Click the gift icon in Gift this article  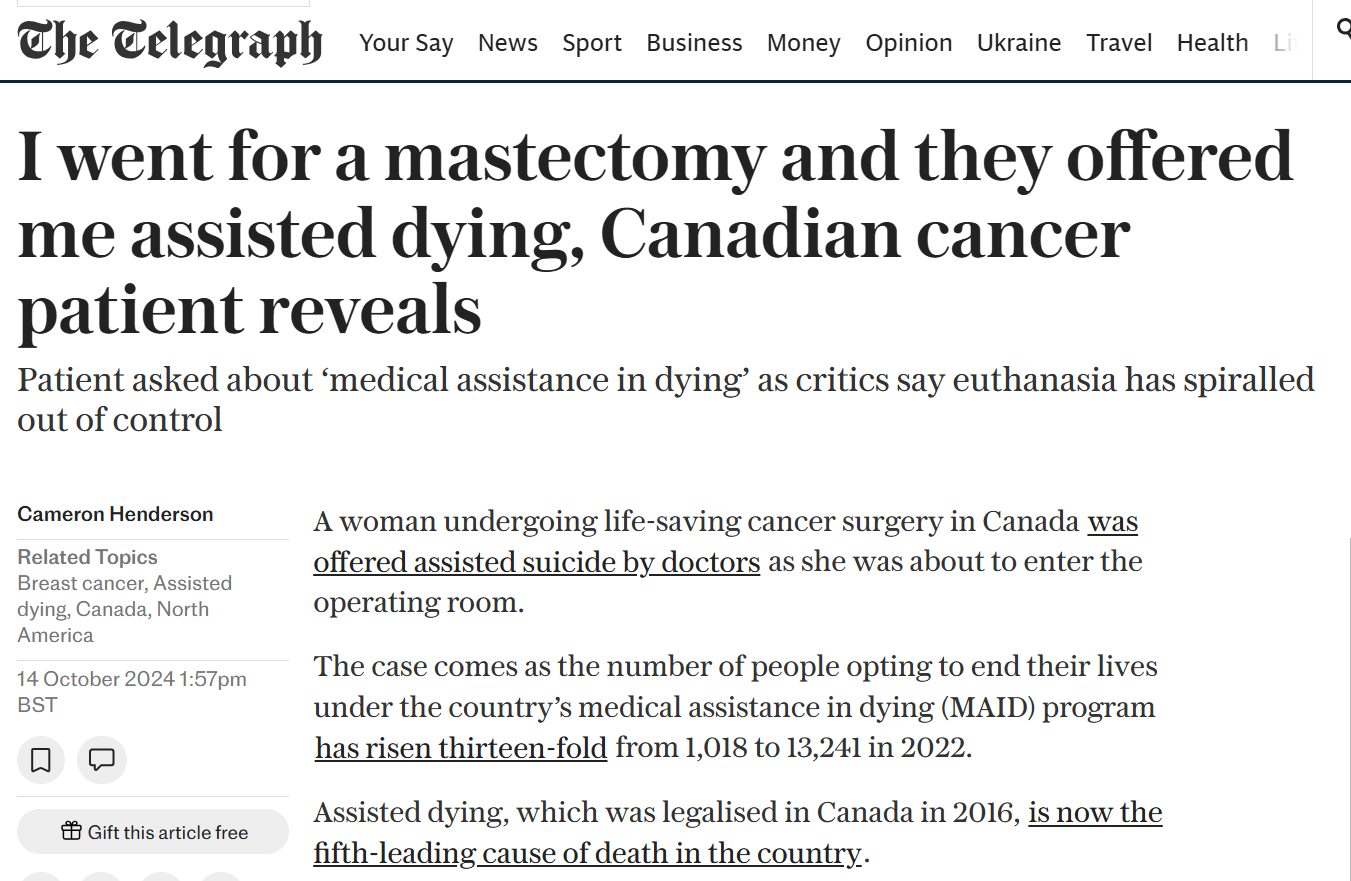click(71, 831)
